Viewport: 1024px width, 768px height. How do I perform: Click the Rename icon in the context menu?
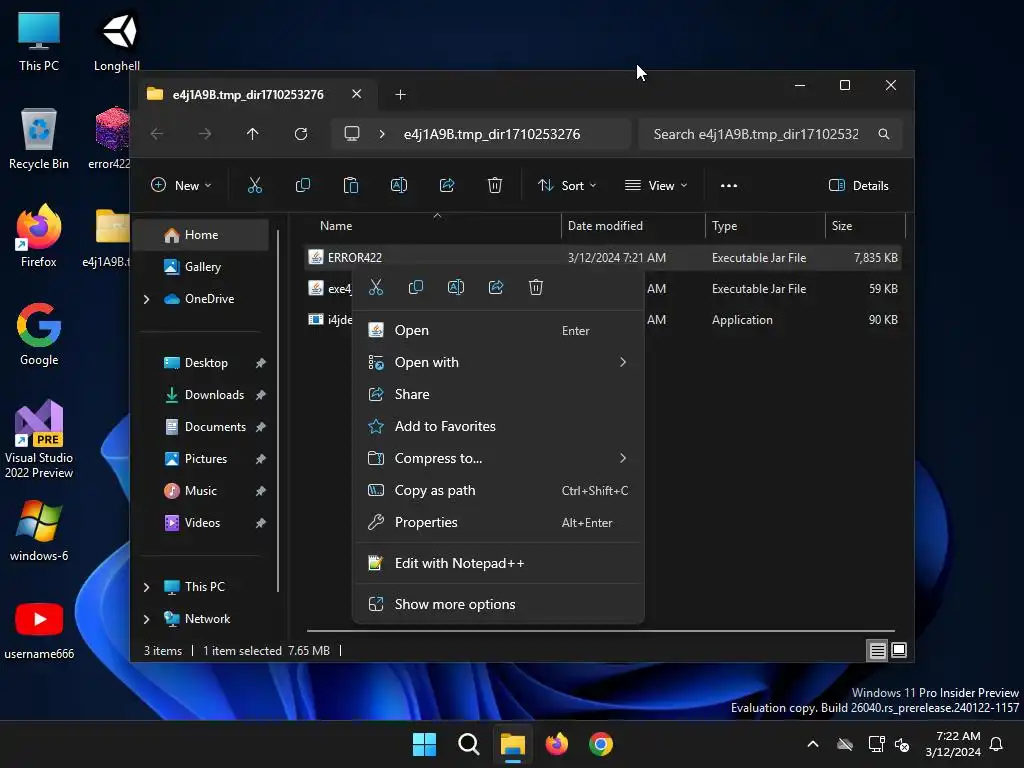pos(456,287)
